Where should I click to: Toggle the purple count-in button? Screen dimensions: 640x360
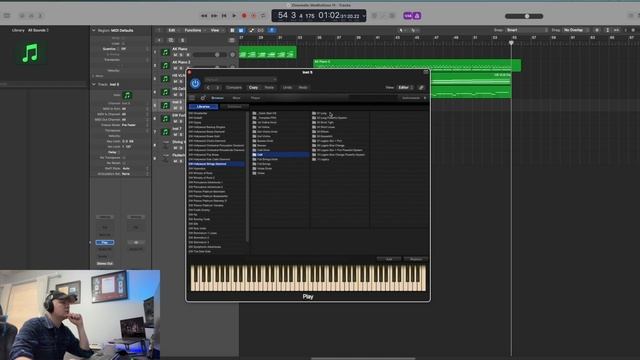(408, 16)
